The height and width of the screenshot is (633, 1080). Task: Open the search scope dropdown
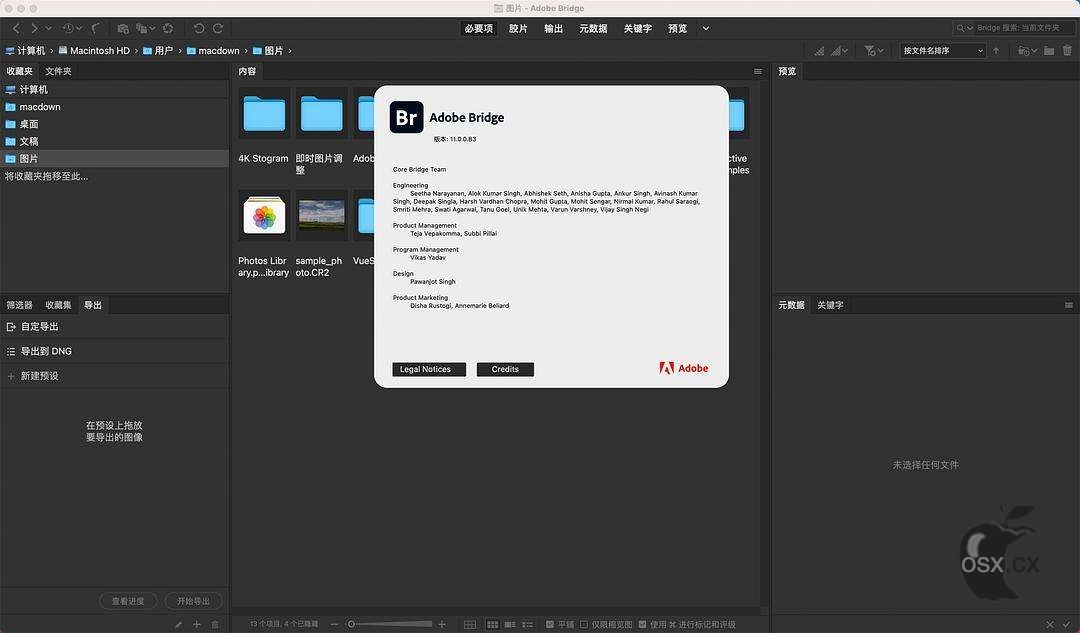click(964, 28)
